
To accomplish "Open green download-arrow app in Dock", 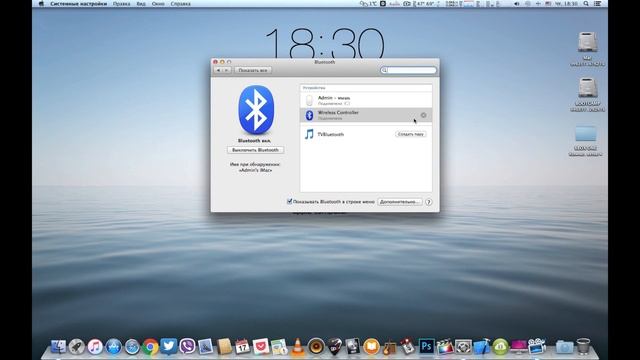I will tap(500, 347).
